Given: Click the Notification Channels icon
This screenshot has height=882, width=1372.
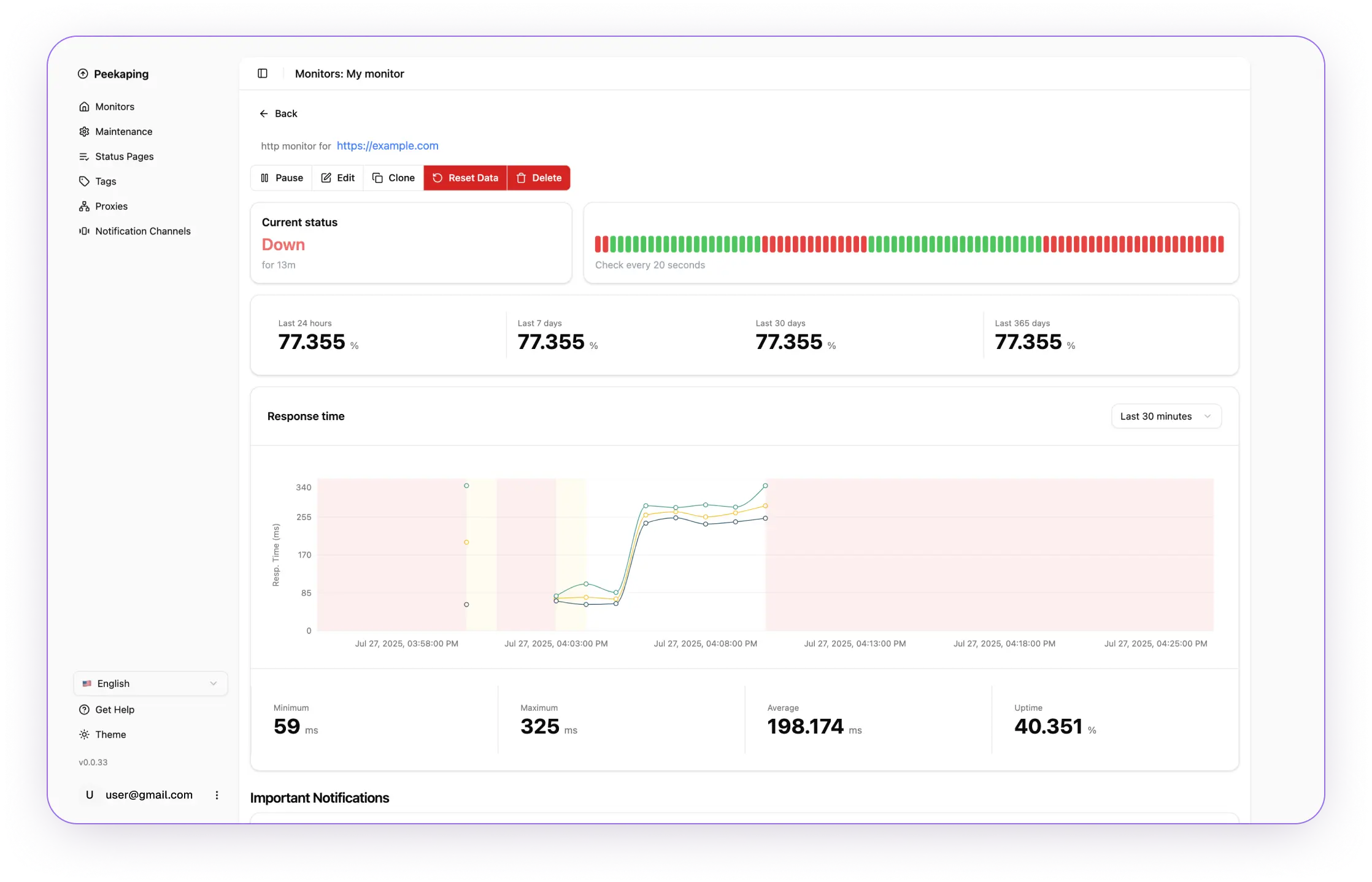Looking at the screenshot, I should 84,231.
